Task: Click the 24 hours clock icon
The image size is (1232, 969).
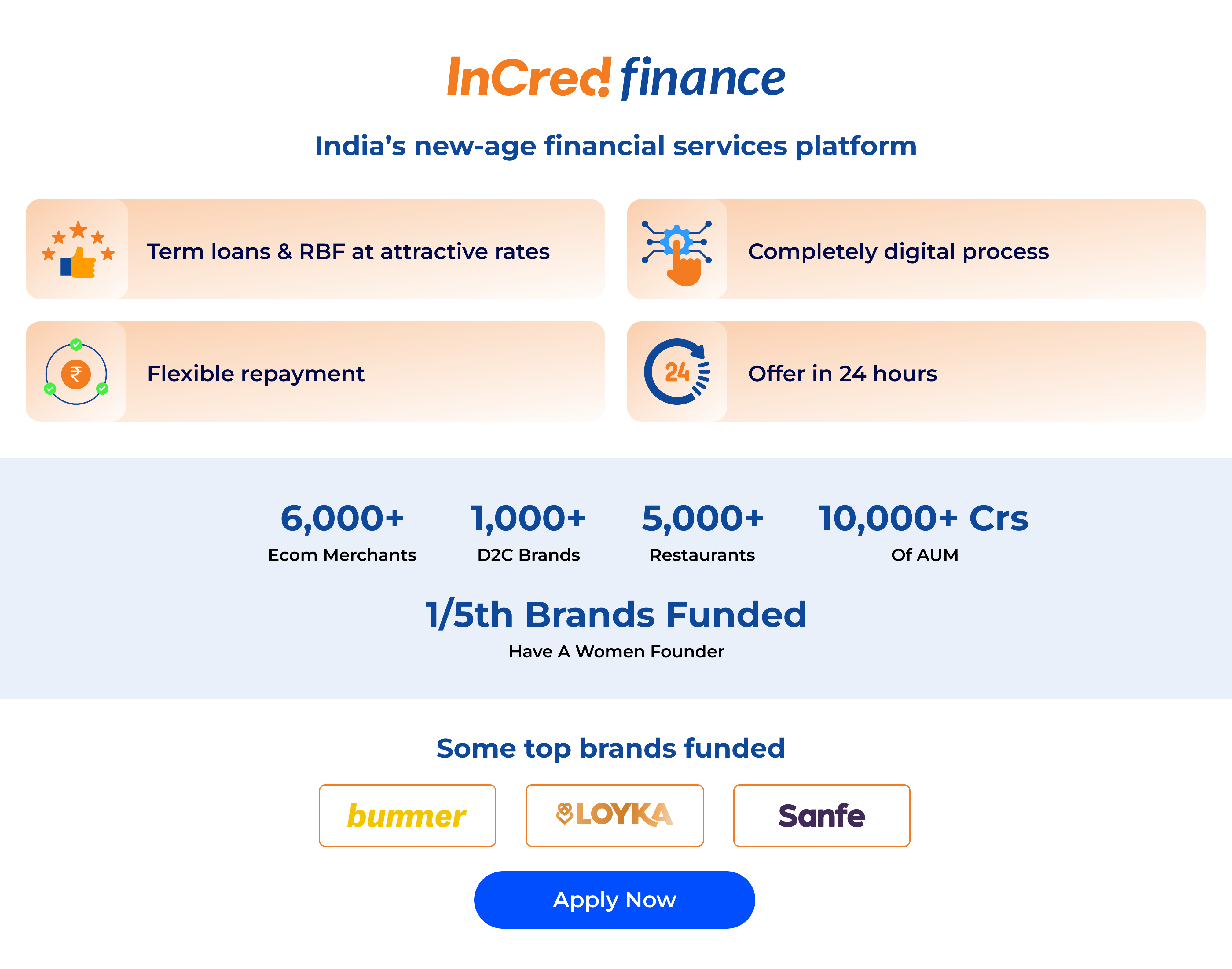Action: pos(677,371)
